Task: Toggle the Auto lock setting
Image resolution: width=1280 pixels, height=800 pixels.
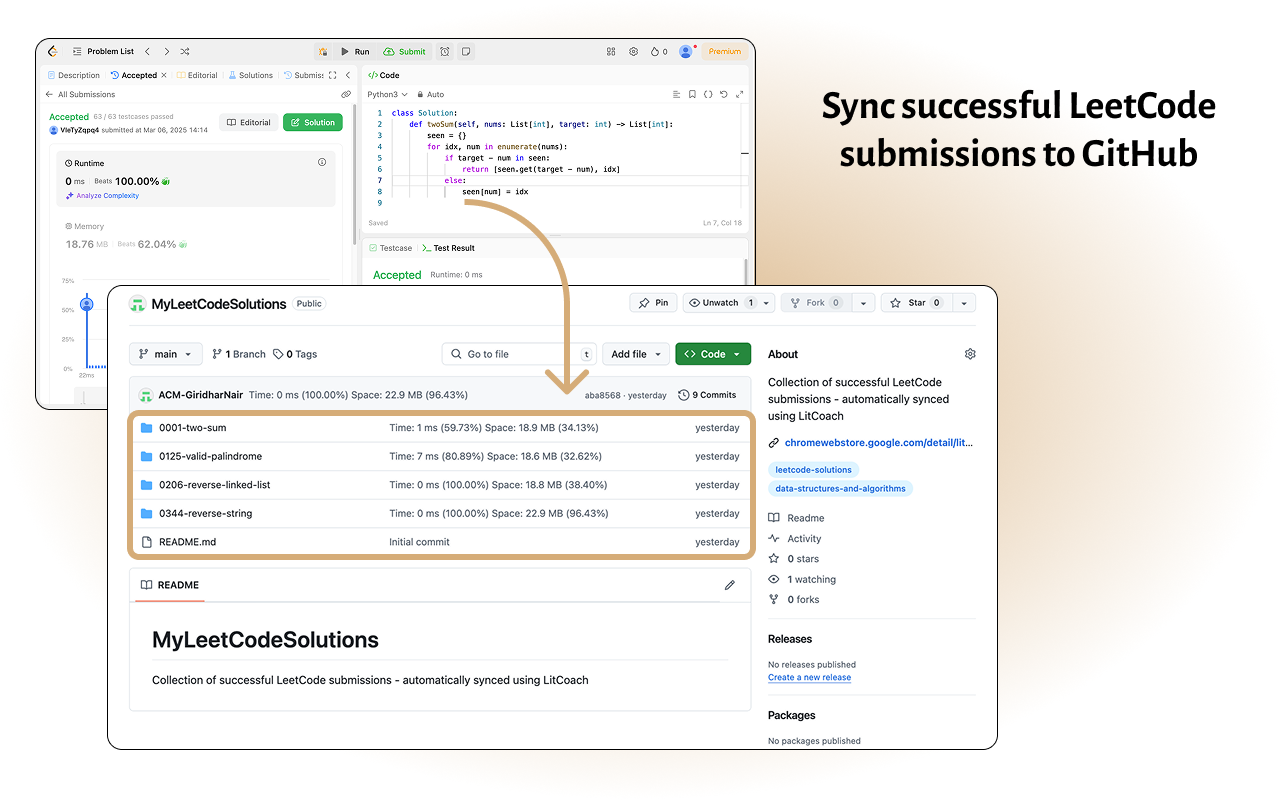Action: coord(431,94)
